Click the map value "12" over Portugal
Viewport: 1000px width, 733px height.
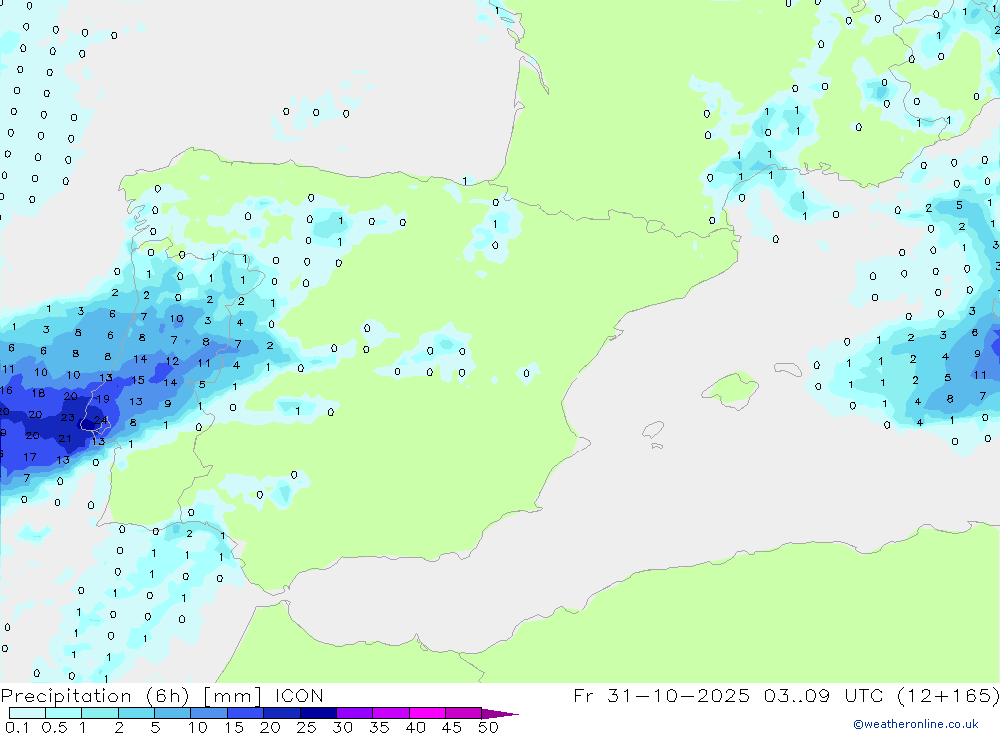click(172, 361)
